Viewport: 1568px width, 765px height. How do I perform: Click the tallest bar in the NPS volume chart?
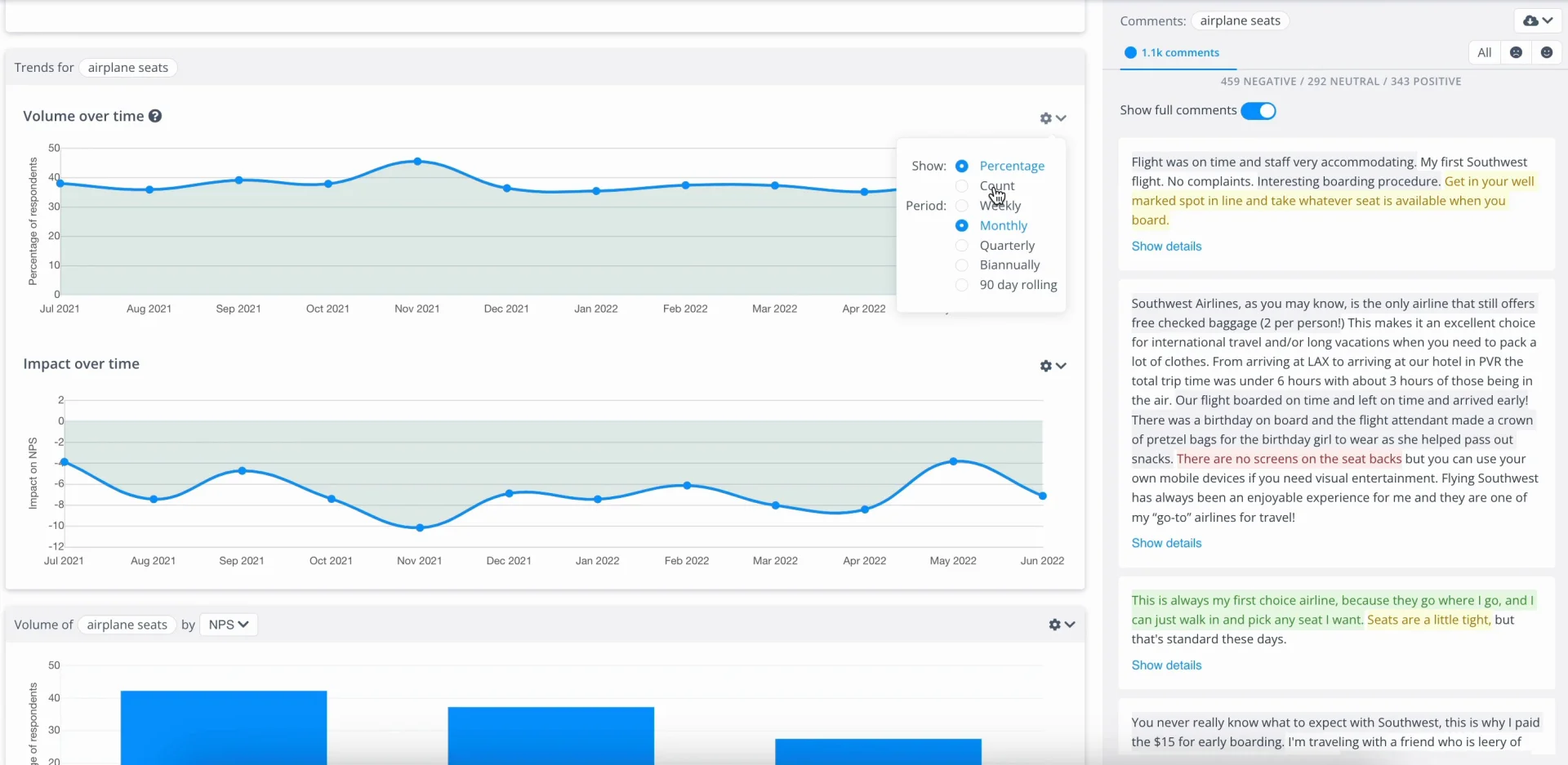pos(224,728)
